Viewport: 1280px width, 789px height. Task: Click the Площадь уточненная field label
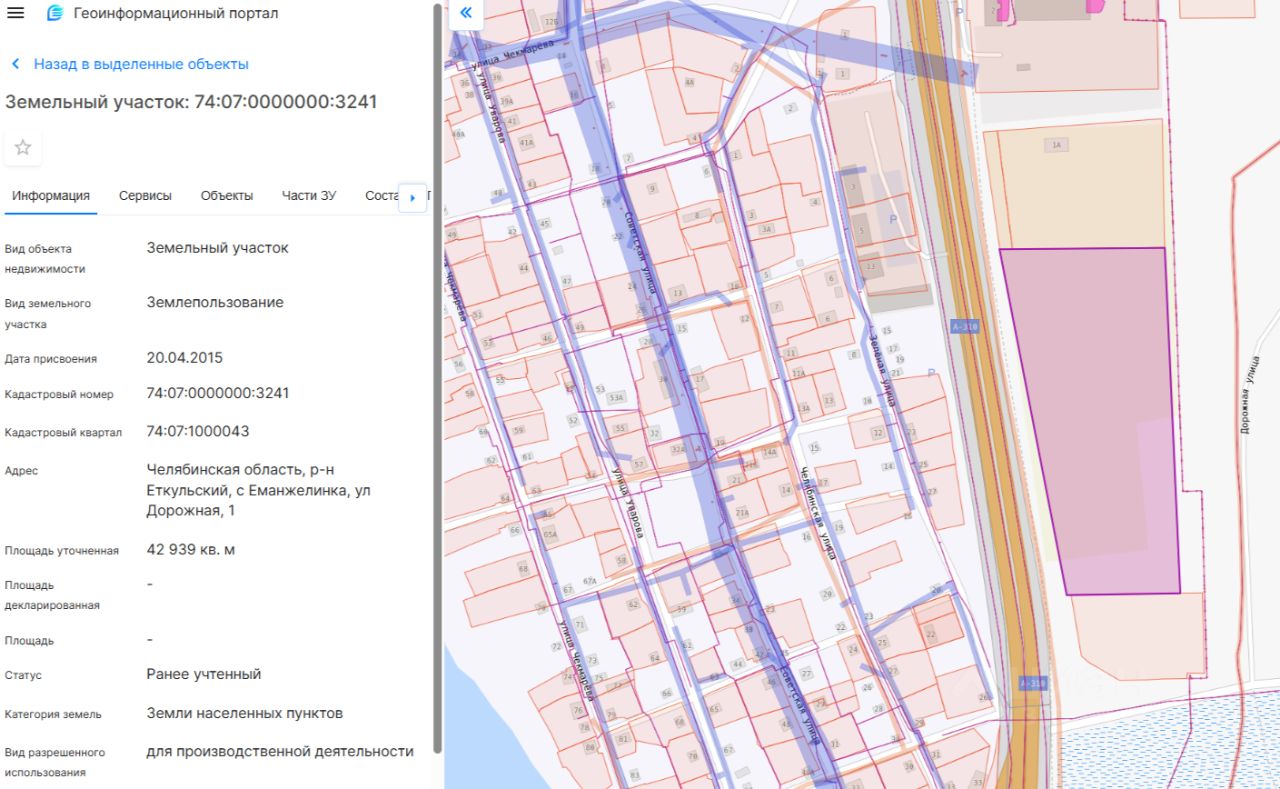62,551
